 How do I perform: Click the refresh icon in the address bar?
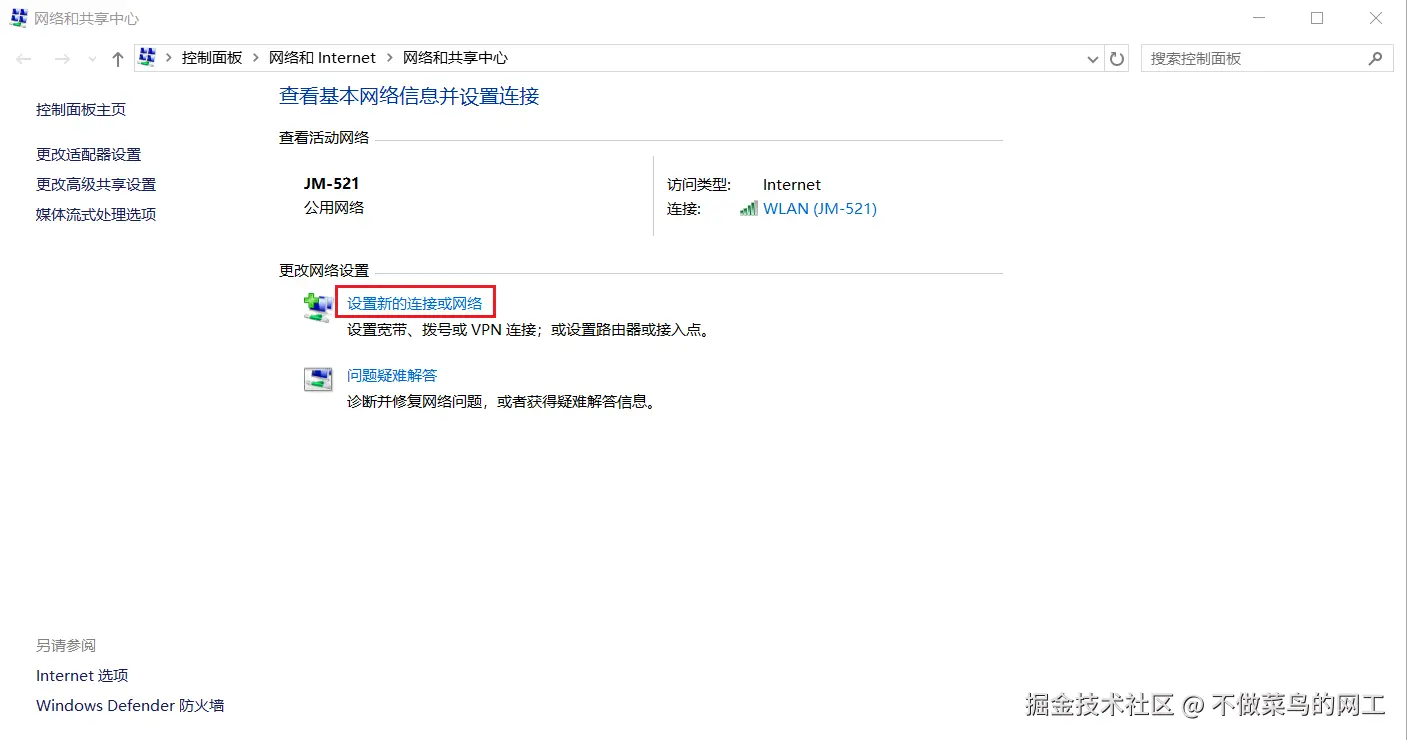(1117, 58)
